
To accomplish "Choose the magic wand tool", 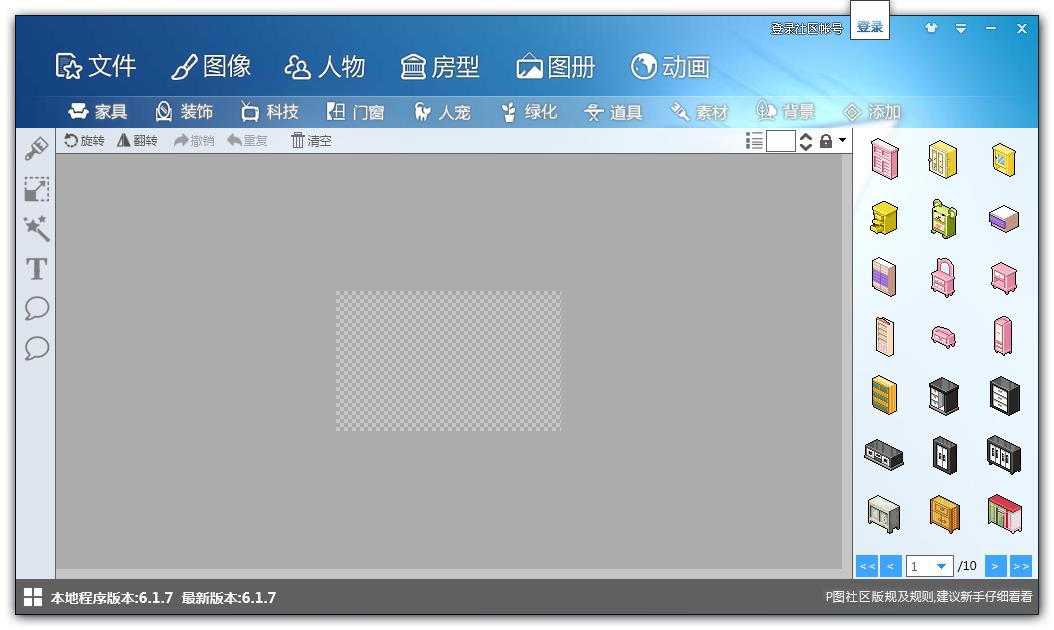I will click(x=36, y=229).
